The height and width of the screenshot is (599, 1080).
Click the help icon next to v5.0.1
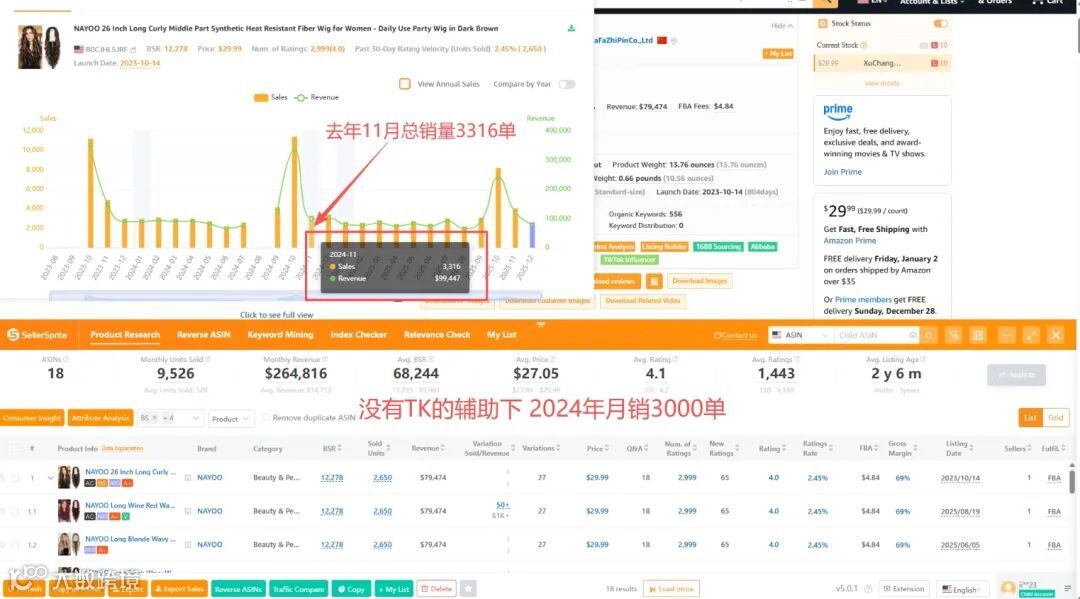(x=869, y=589)
